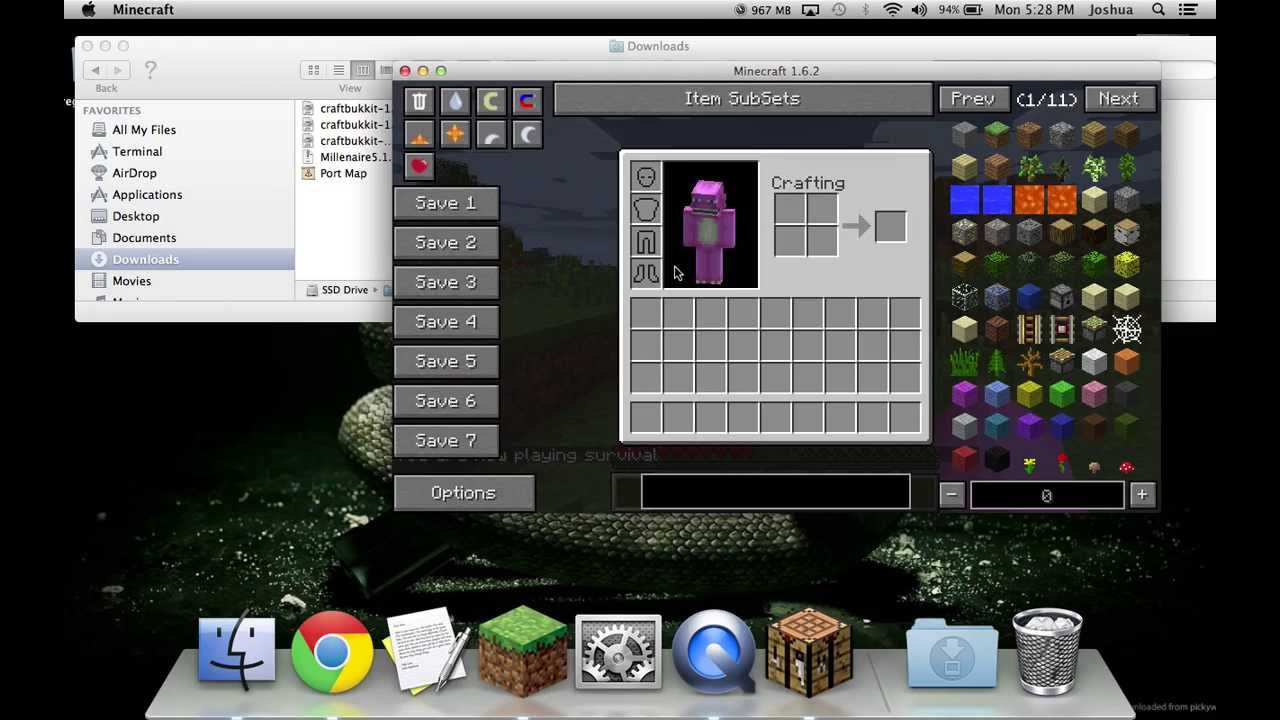Viewport: 1280px width, 720px height.
Task: Select Documents in Finder sidebar
Action: click(x=144, y=238)
